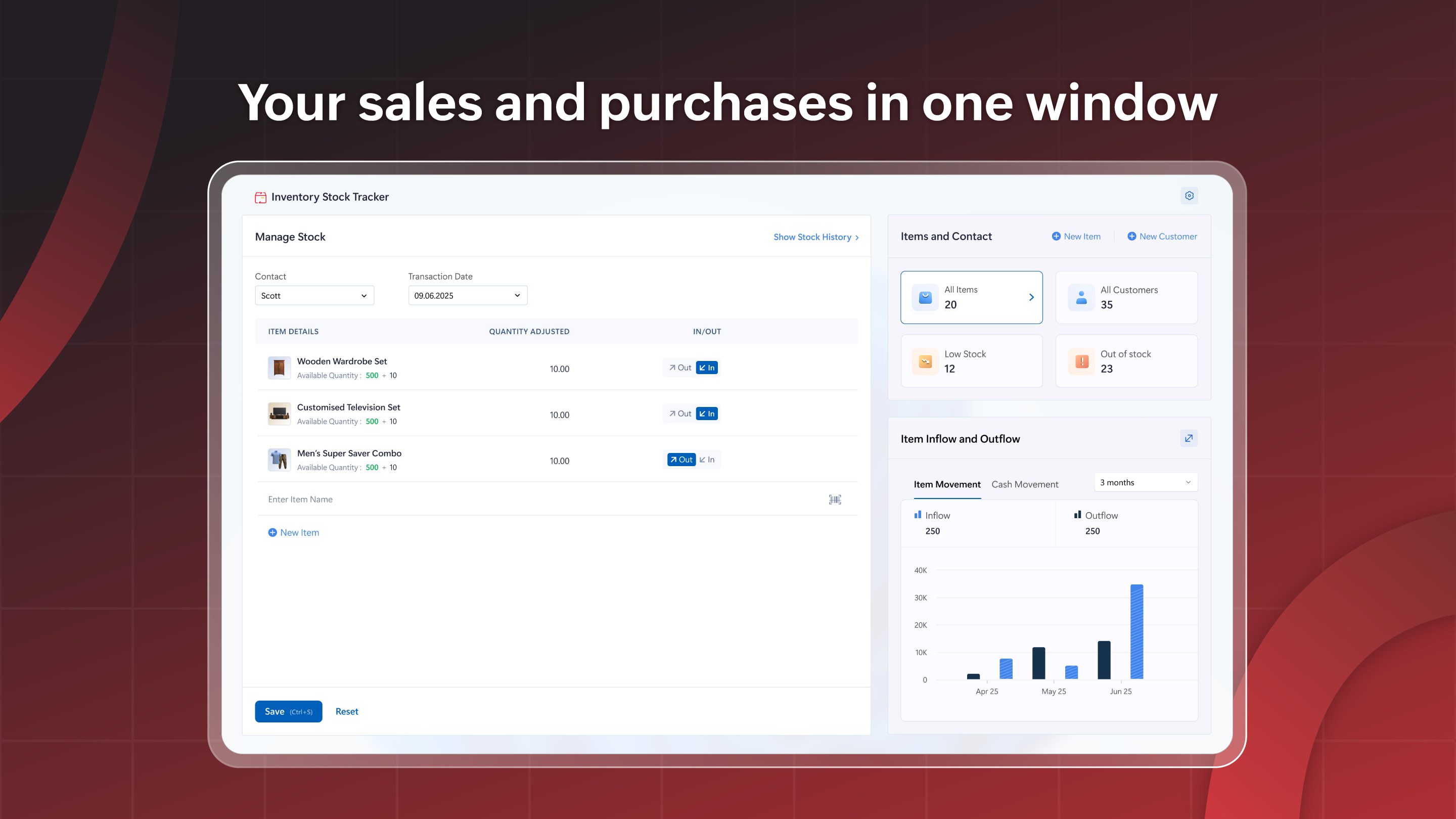This screenshot has height=819, width=1456.
Task: Set Customised Television Set to Out
Action: coord(680,414)
